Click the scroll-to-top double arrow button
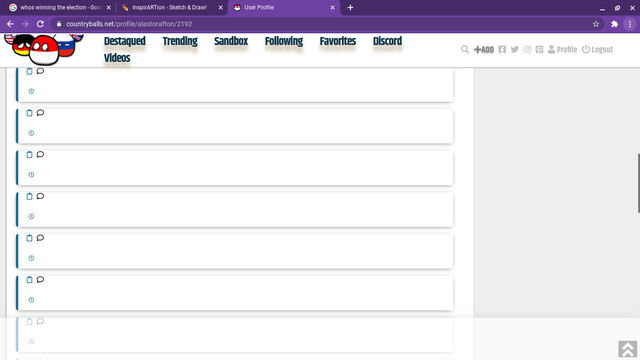640x360 pixels. pyautogui.click(x=627, y=349)
